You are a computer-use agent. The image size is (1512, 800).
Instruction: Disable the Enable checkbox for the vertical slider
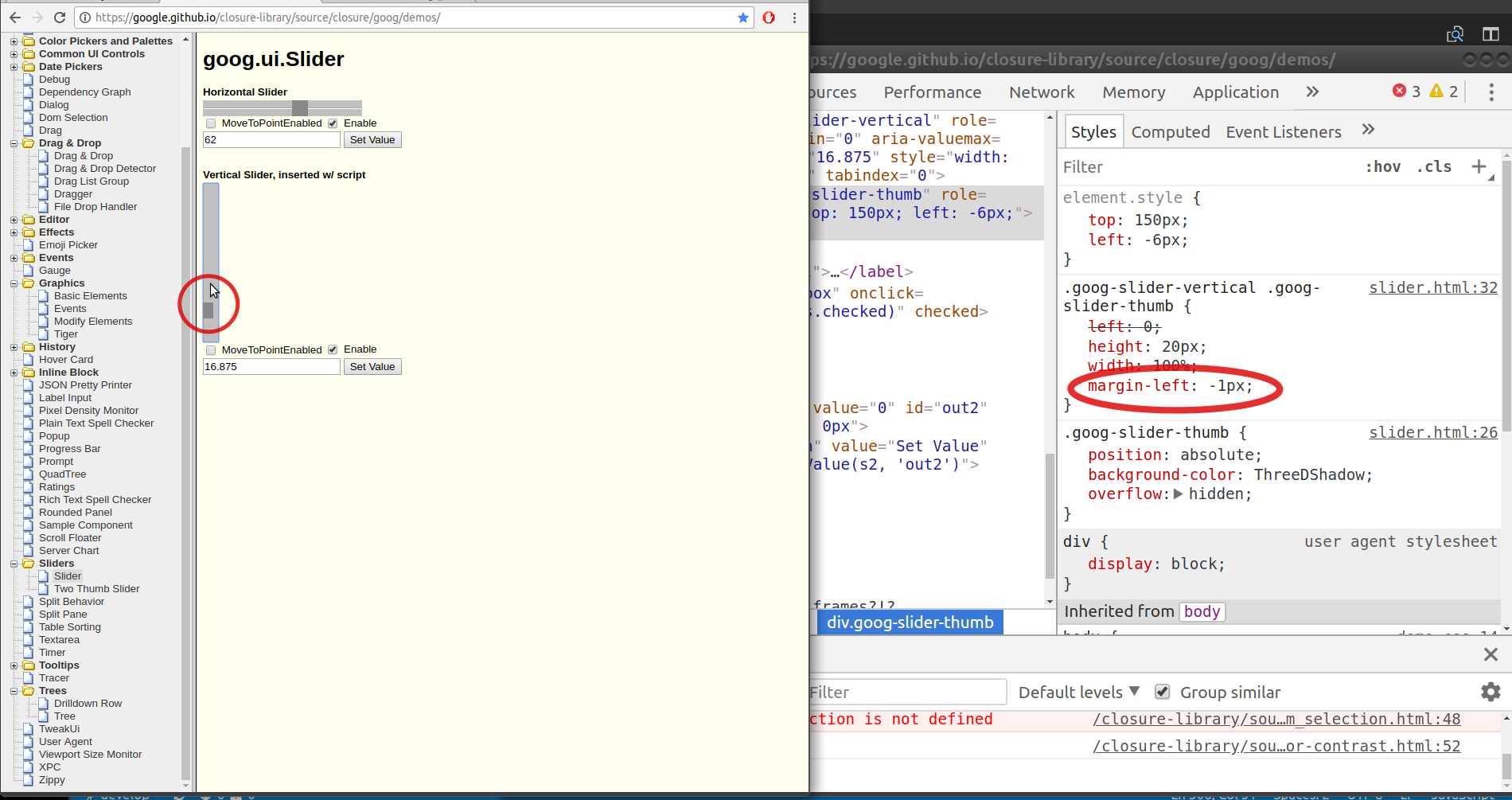(332, 349)
